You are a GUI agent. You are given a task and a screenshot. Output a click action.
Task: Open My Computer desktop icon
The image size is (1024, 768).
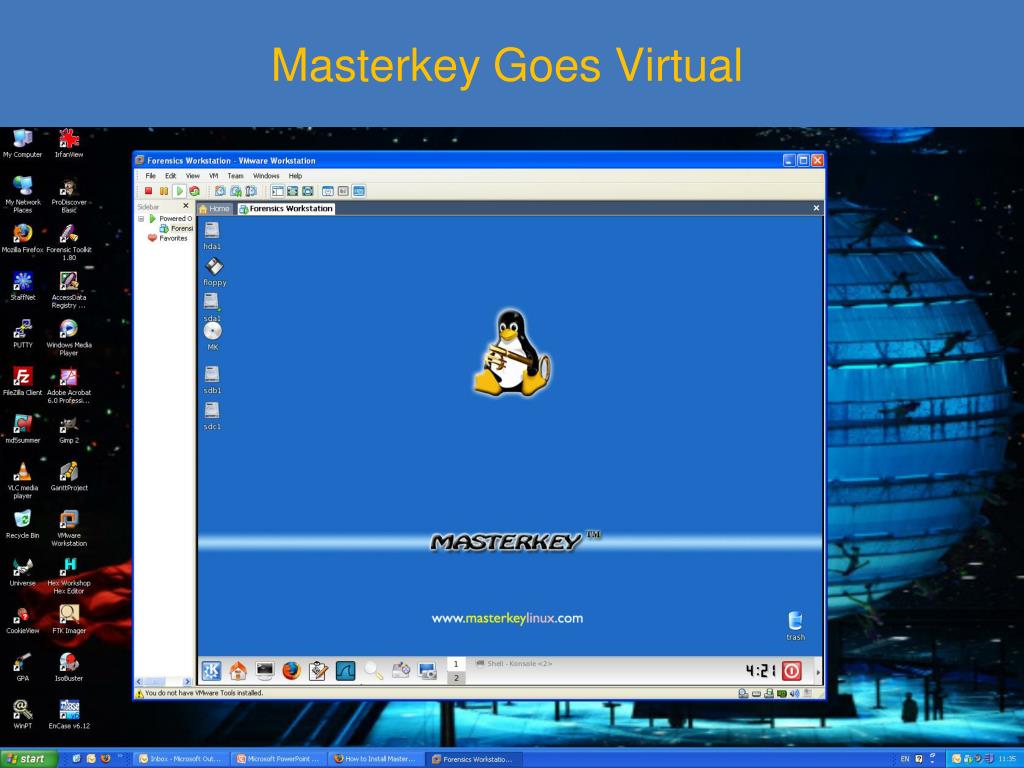[22, 144]
